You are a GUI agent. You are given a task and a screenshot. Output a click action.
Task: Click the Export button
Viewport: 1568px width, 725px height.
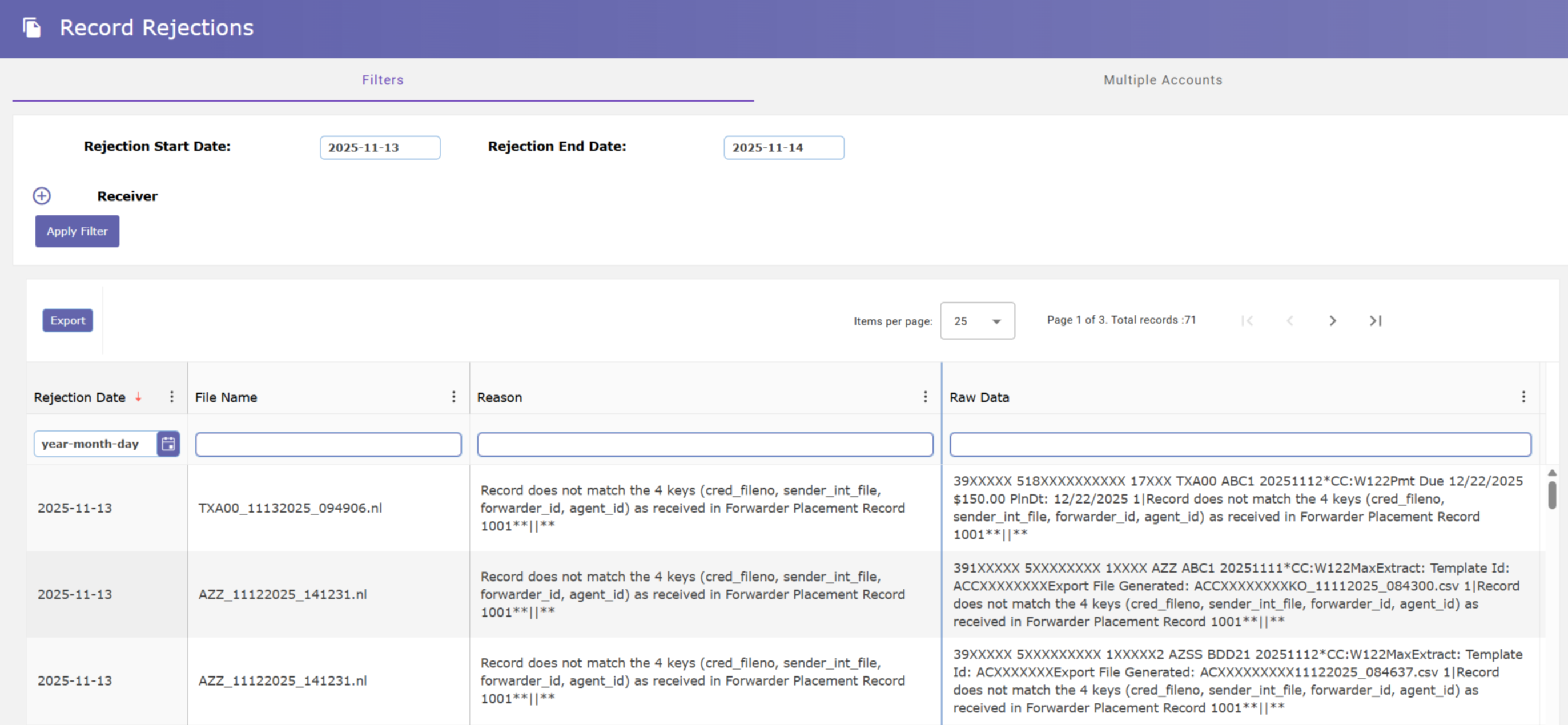[x=67, y=320]
